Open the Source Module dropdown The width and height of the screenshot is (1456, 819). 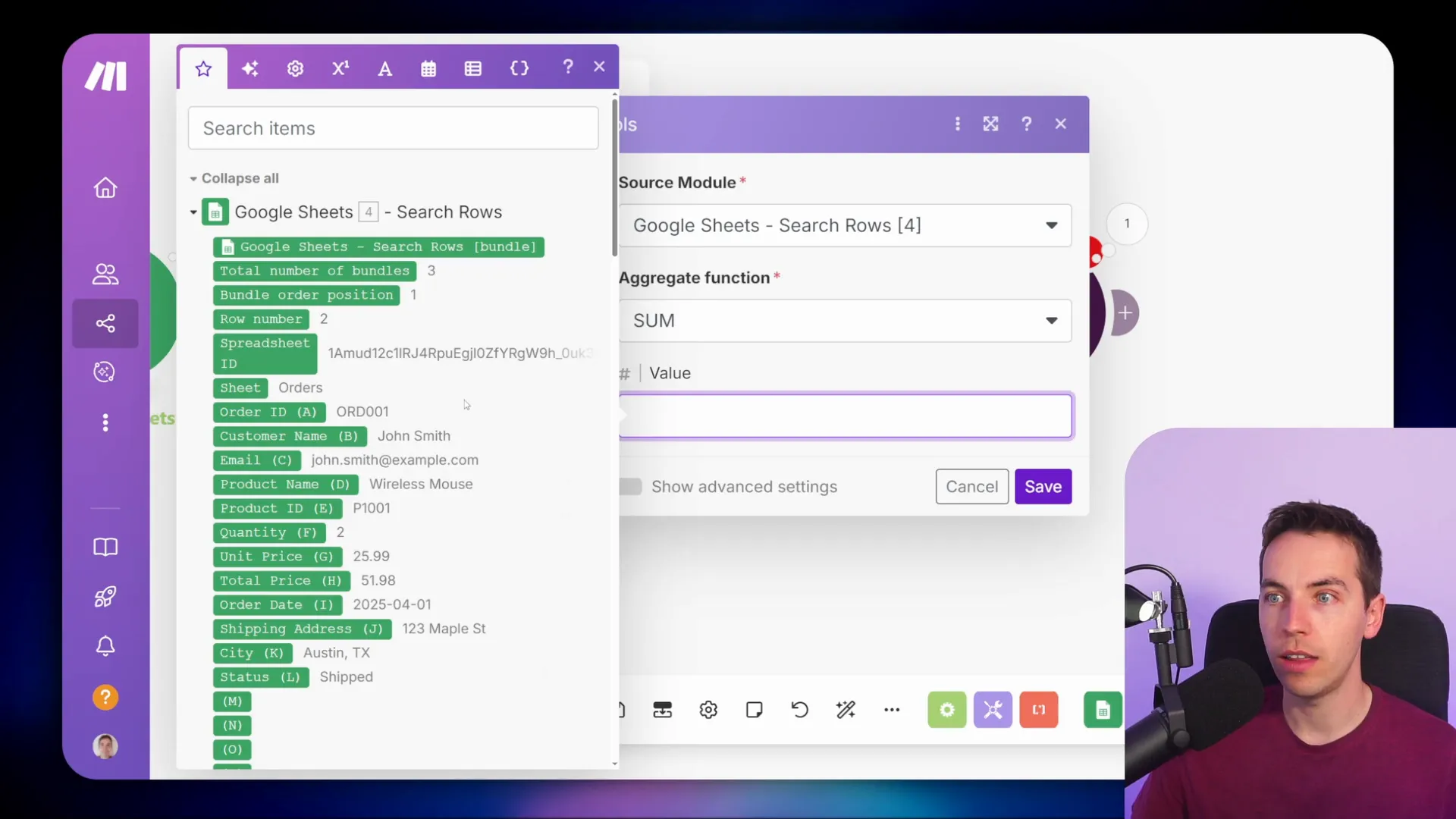click(845, 226)
